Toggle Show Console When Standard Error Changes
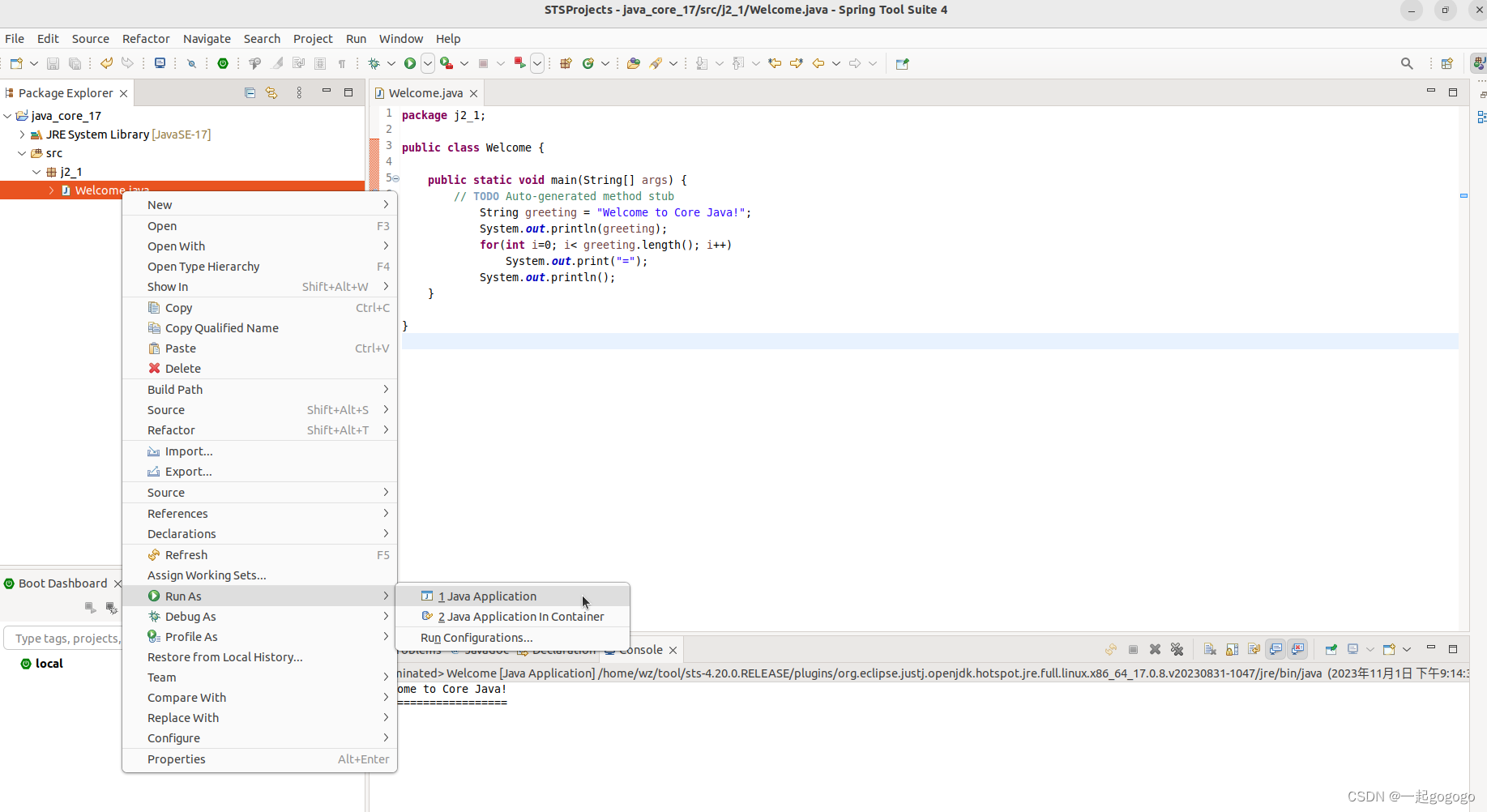Image resolution: width=1487 pixels, height=812 pixels. [1297, 649]
